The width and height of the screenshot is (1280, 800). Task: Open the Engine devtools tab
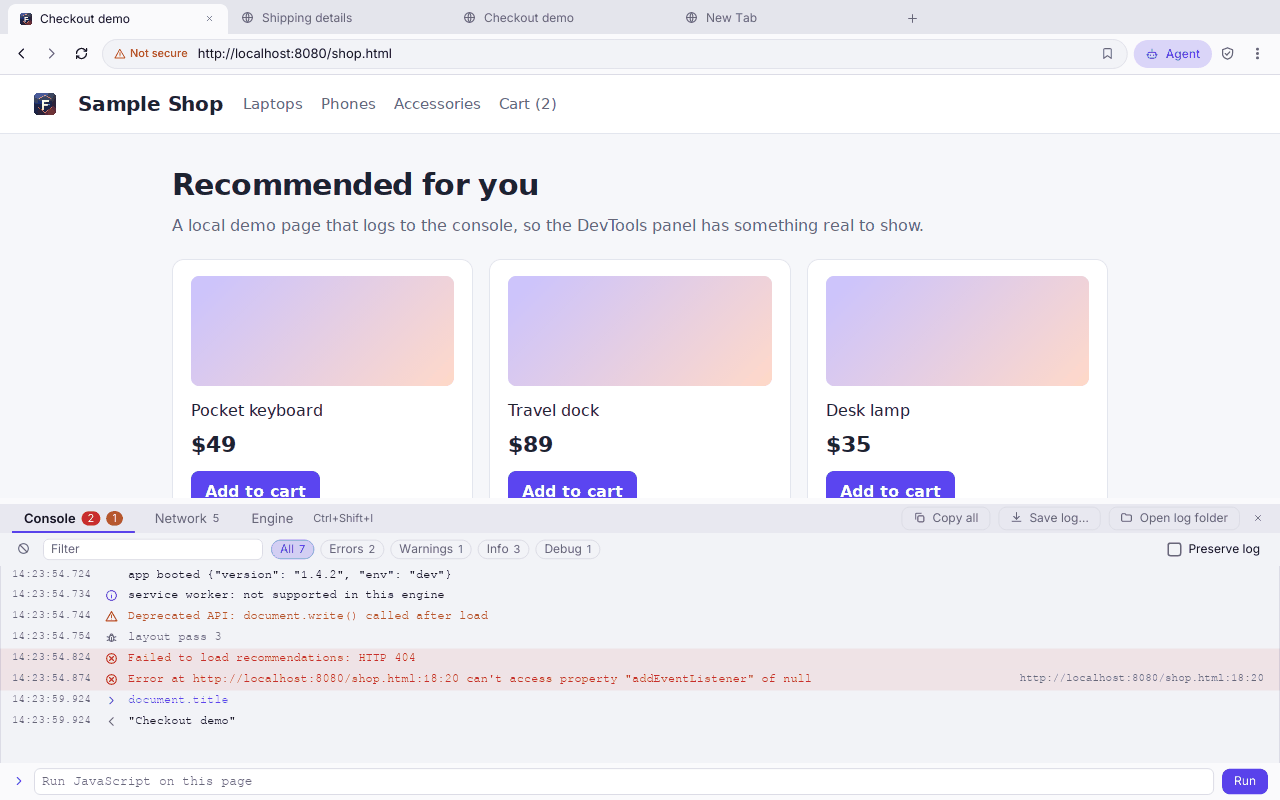pos(272,518)
